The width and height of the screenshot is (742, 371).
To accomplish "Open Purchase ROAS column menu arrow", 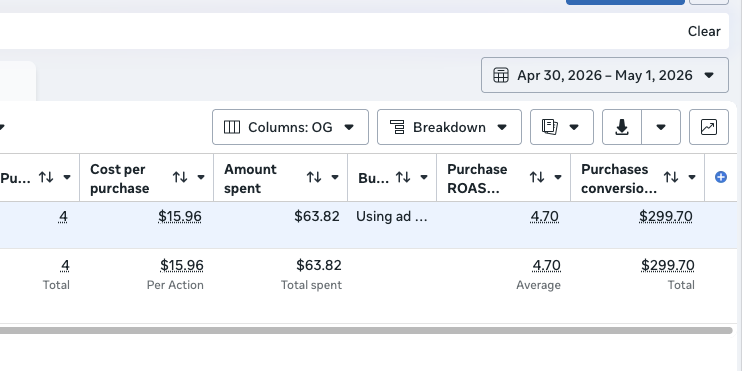I will (x=558, y=177).
